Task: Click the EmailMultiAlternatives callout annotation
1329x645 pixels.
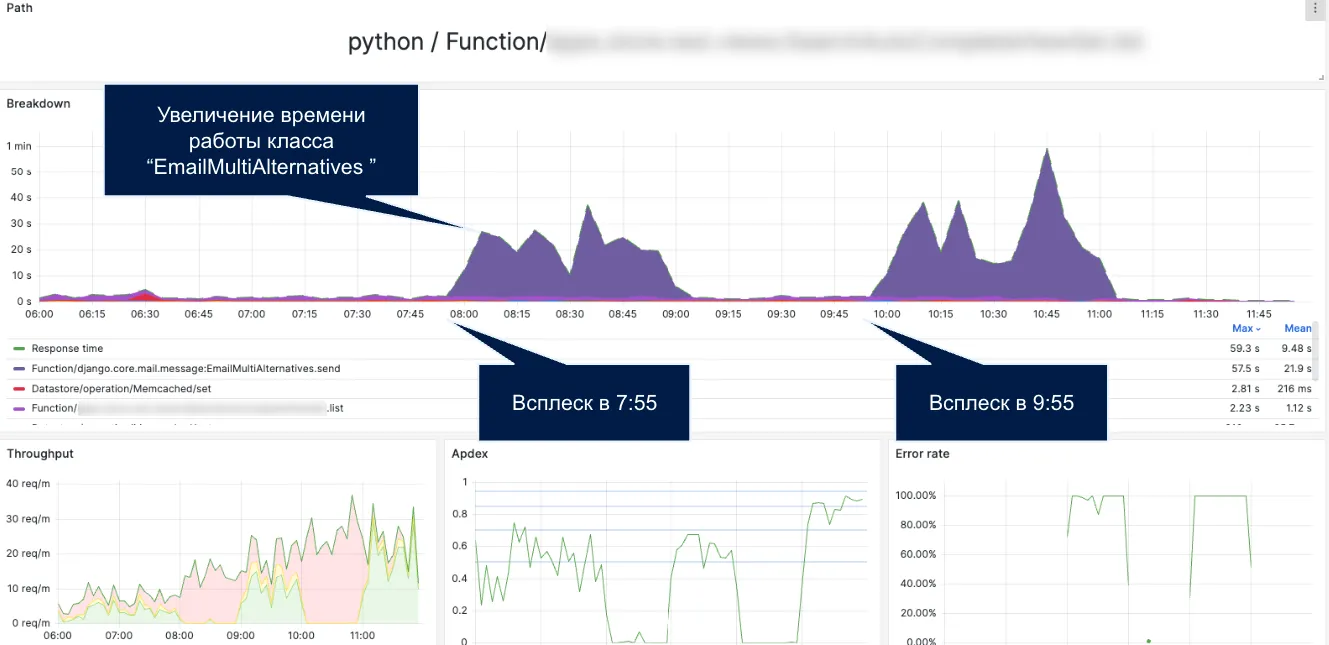Action: 261,140
